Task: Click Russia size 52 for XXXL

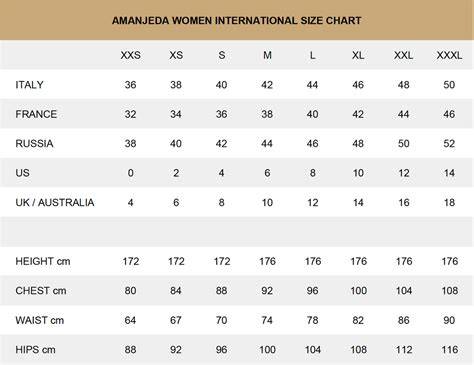Action: click(449, 143)
